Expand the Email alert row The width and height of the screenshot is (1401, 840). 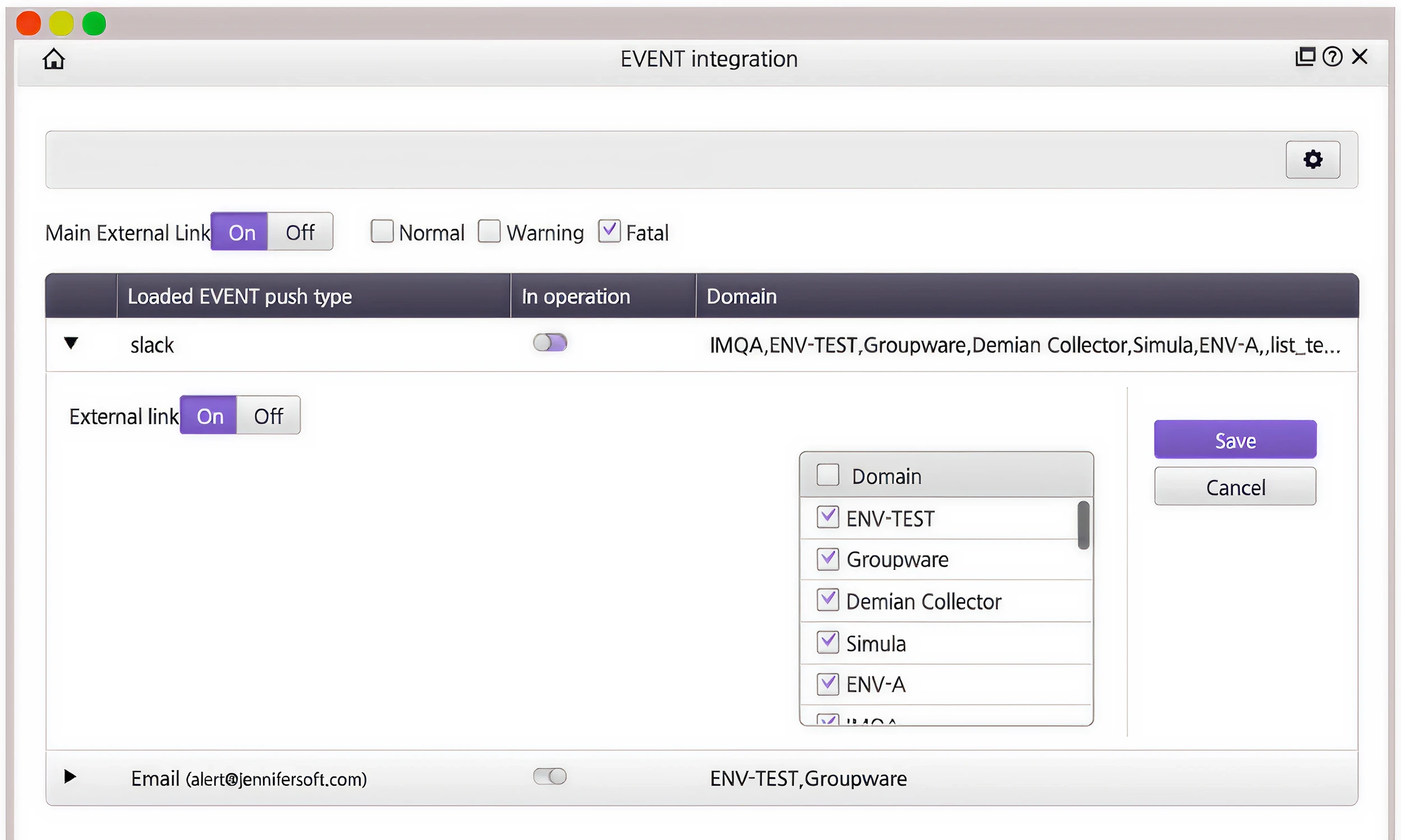pos(70,776)
